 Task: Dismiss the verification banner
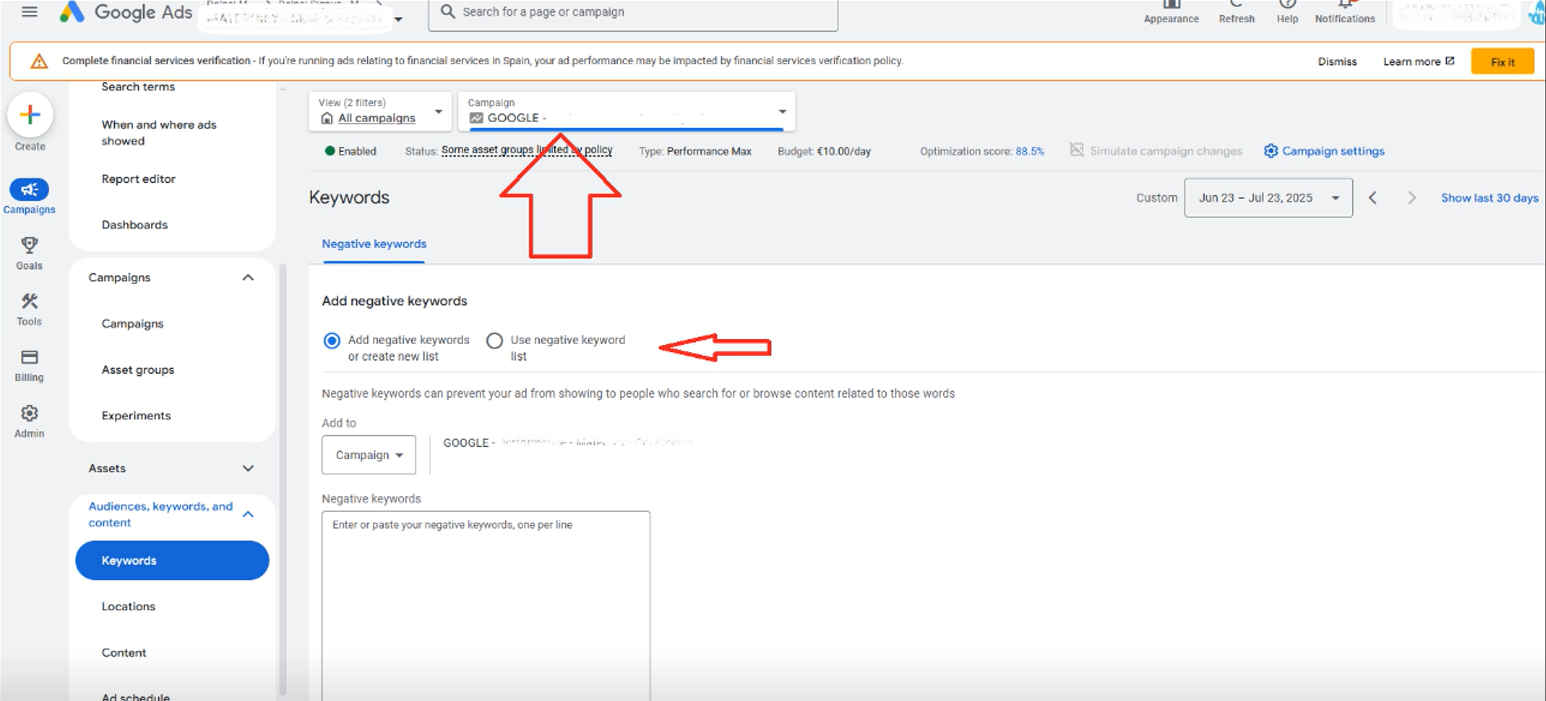1337,62
